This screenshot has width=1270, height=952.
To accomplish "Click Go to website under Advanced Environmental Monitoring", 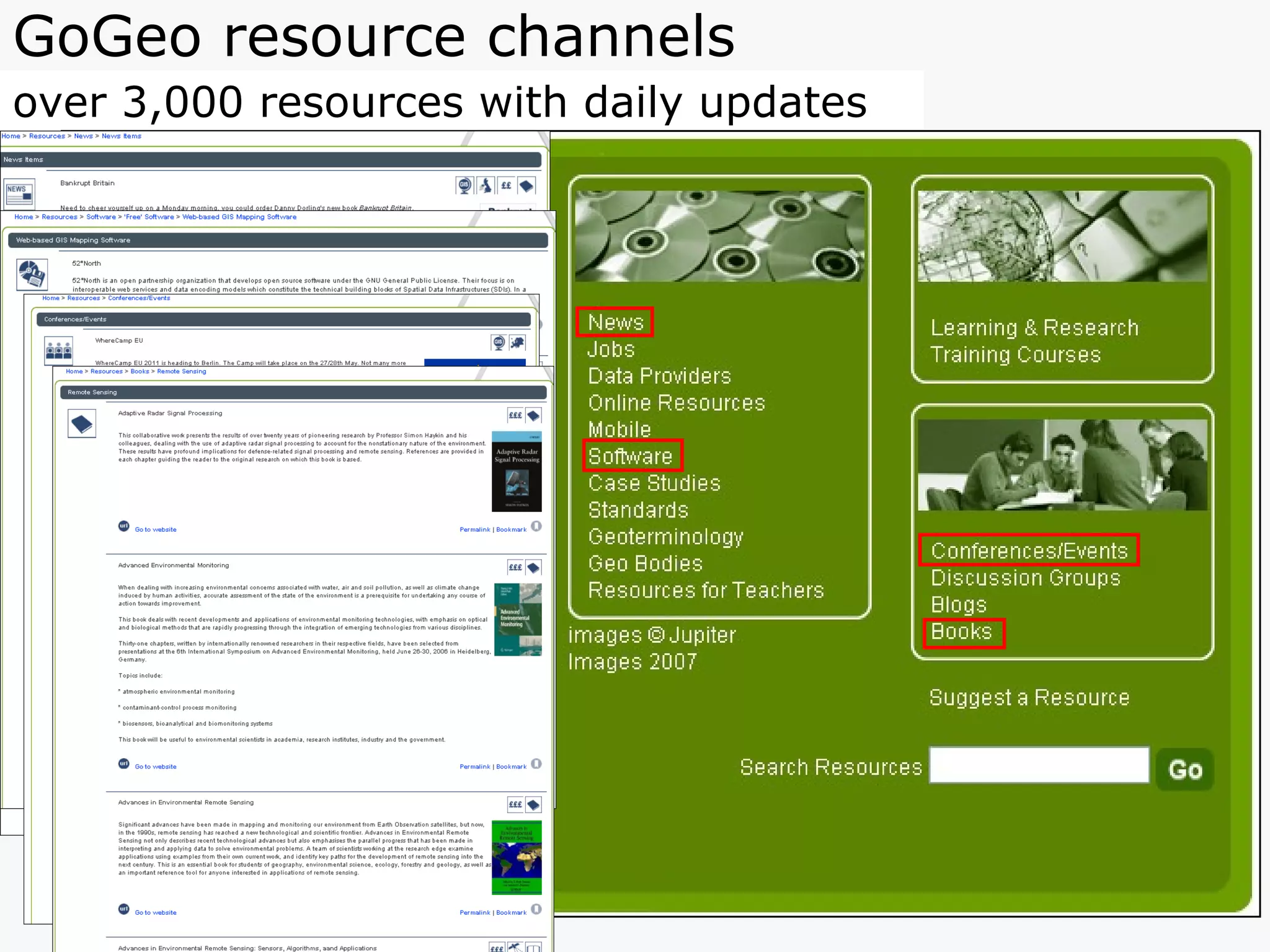I will pyautogui.click(x=156, y=767).
